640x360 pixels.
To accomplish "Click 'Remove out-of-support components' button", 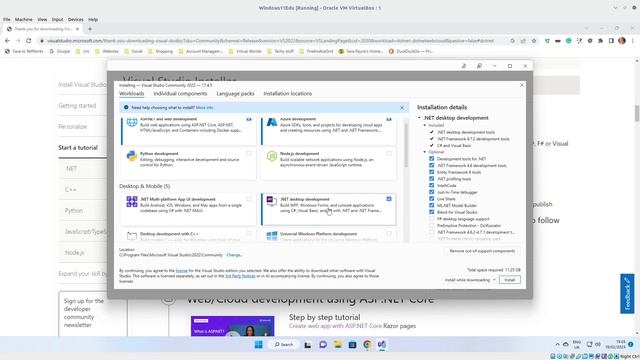I will tap(482, 251).
